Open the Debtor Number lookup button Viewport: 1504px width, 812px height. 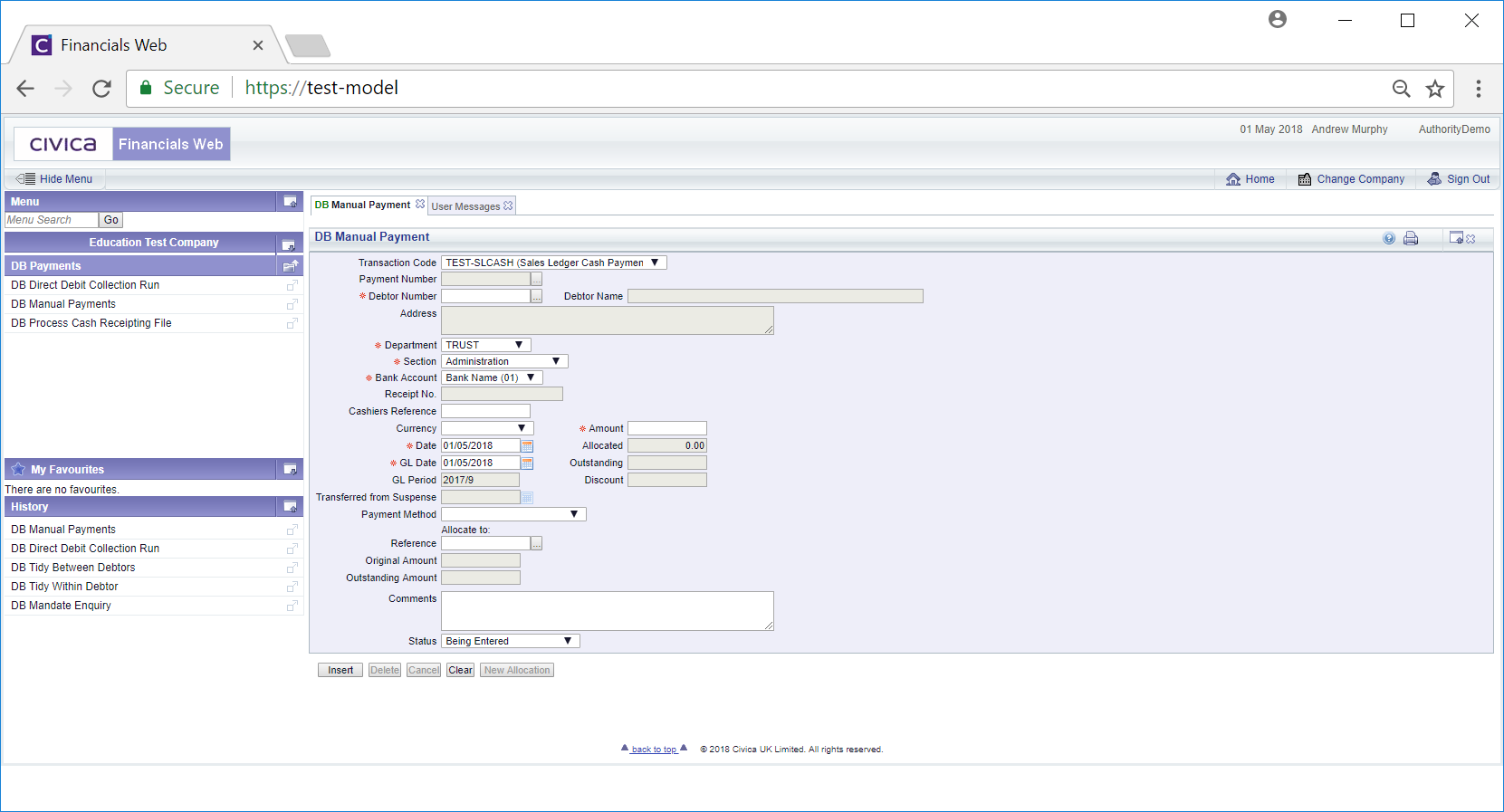click(537, 297)
